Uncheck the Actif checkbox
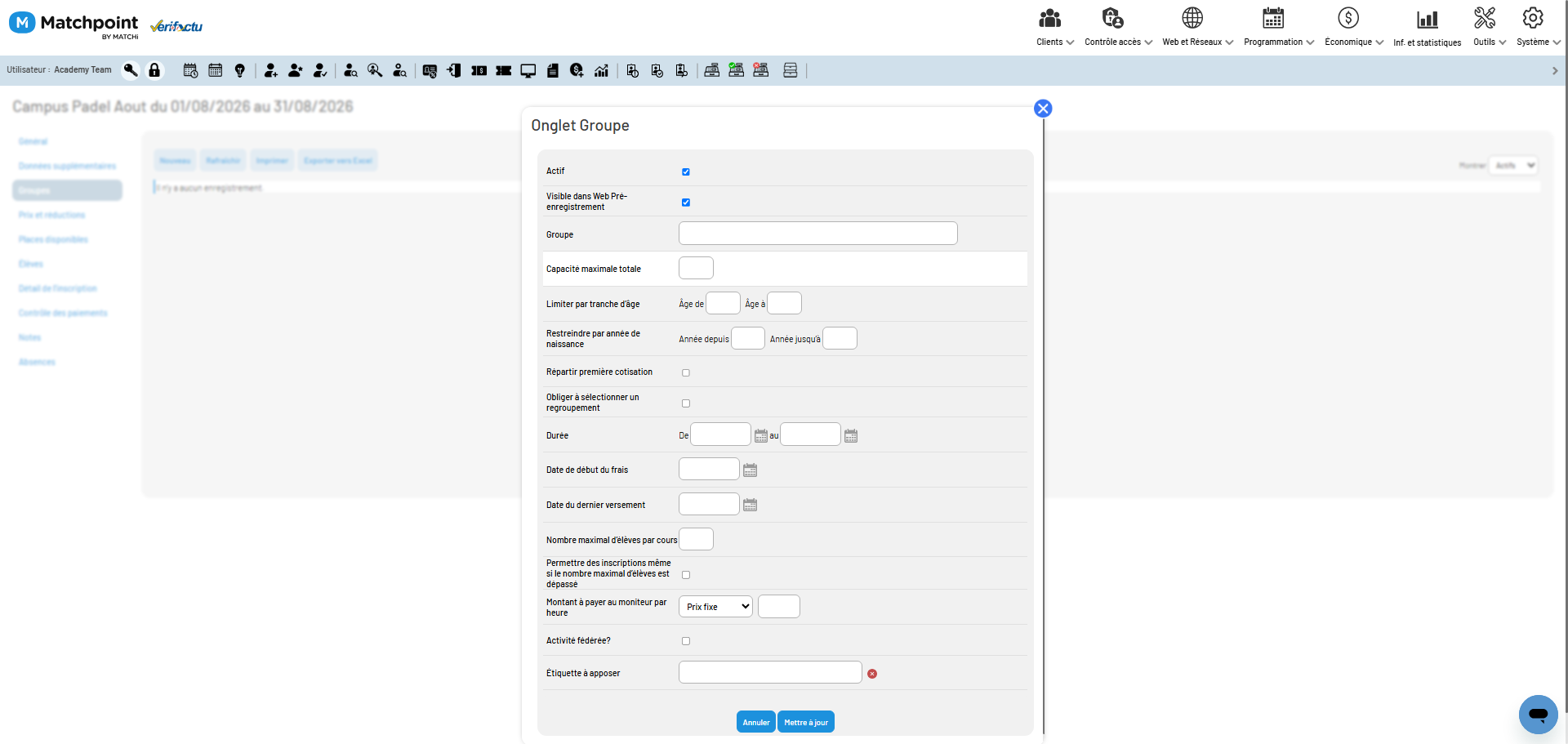The width and height of the screenshot is (1568, 744). (x=686, y=172)
